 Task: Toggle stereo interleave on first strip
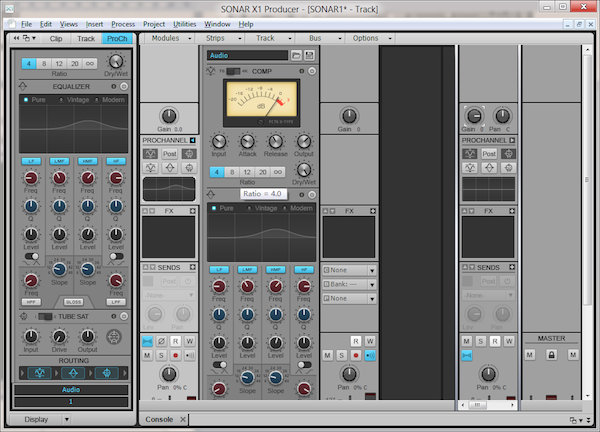[x=147, y=341]
